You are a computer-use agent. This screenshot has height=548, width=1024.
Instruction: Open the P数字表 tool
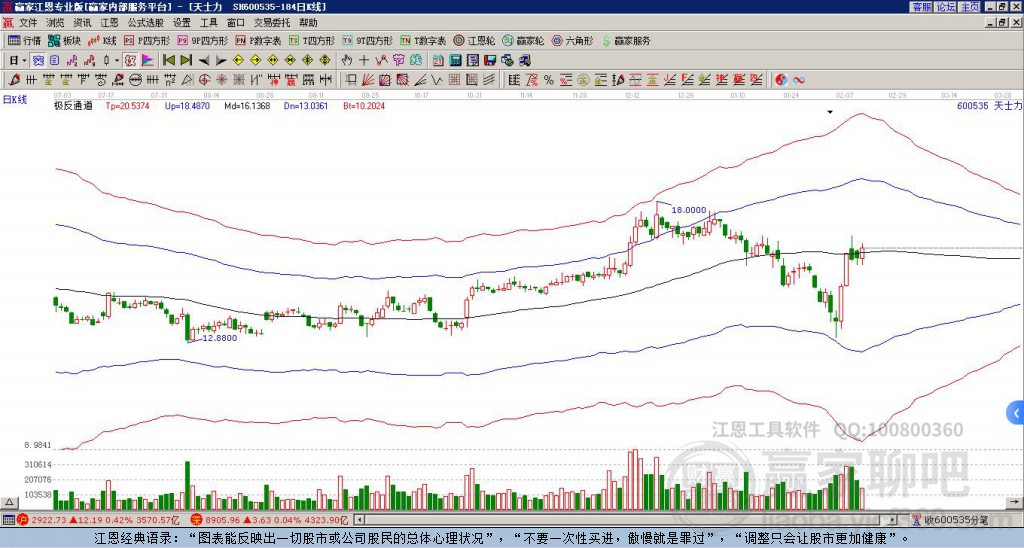[259, 40]
